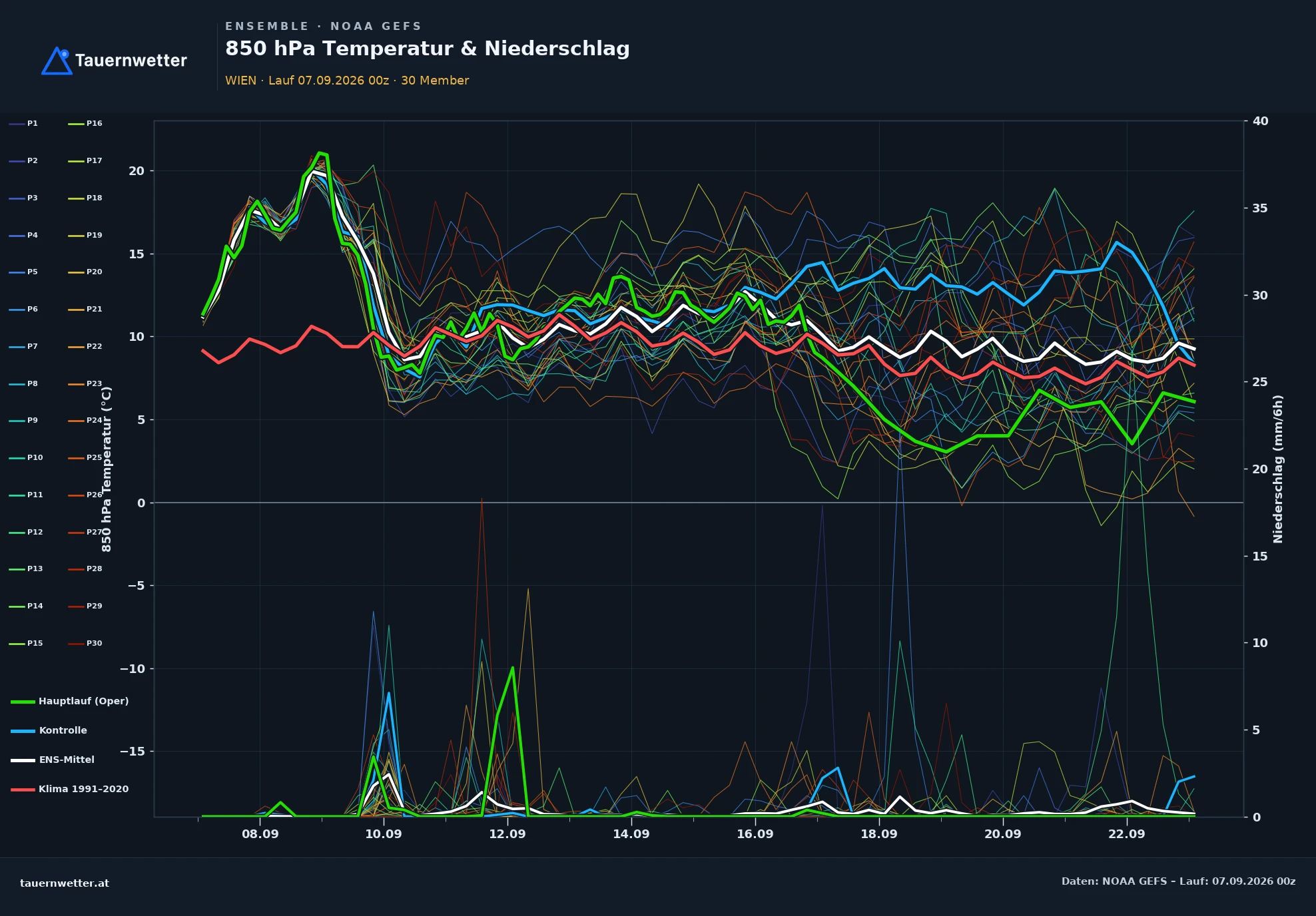
Task: Choose the 20.09 date on the x-axis
Action: point(1003,835)
